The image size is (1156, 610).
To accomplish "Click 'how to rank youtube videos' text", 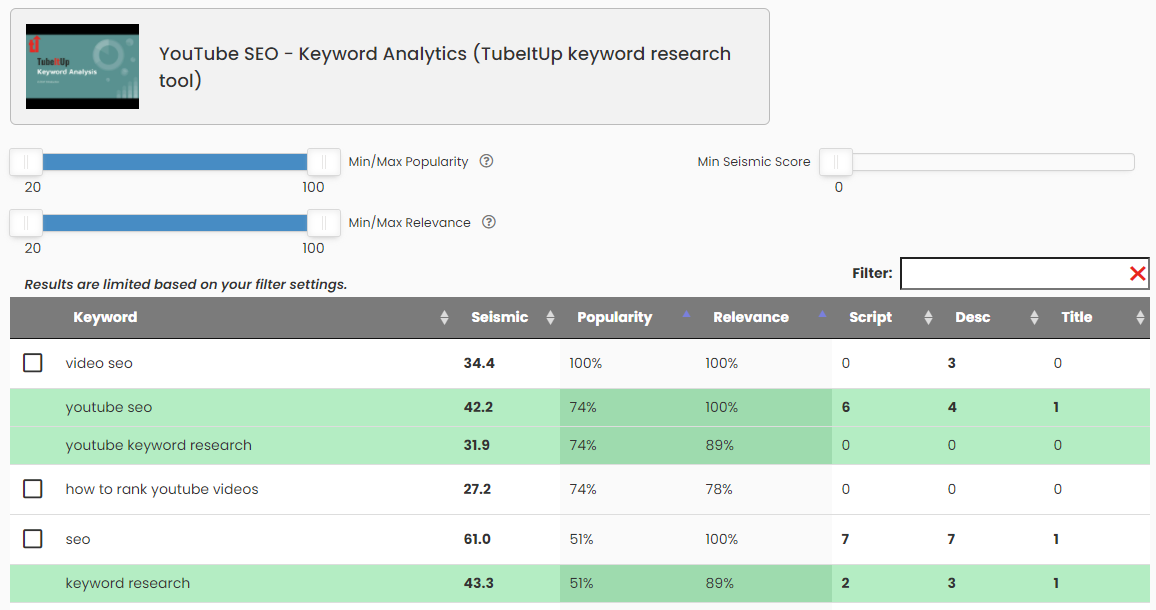I will coord(161,489).
